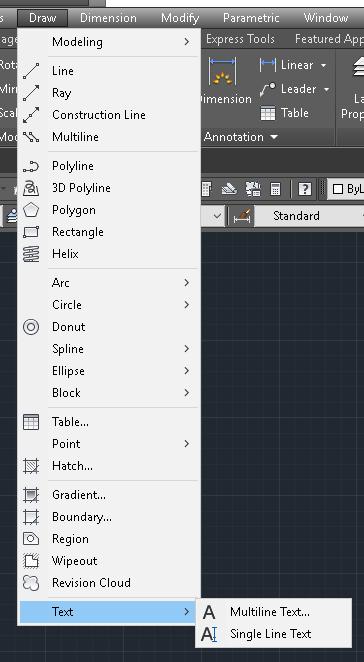Insert a Table from the Annotation ribbon
This screenshot has height=662, width=364.
[285, 113]
